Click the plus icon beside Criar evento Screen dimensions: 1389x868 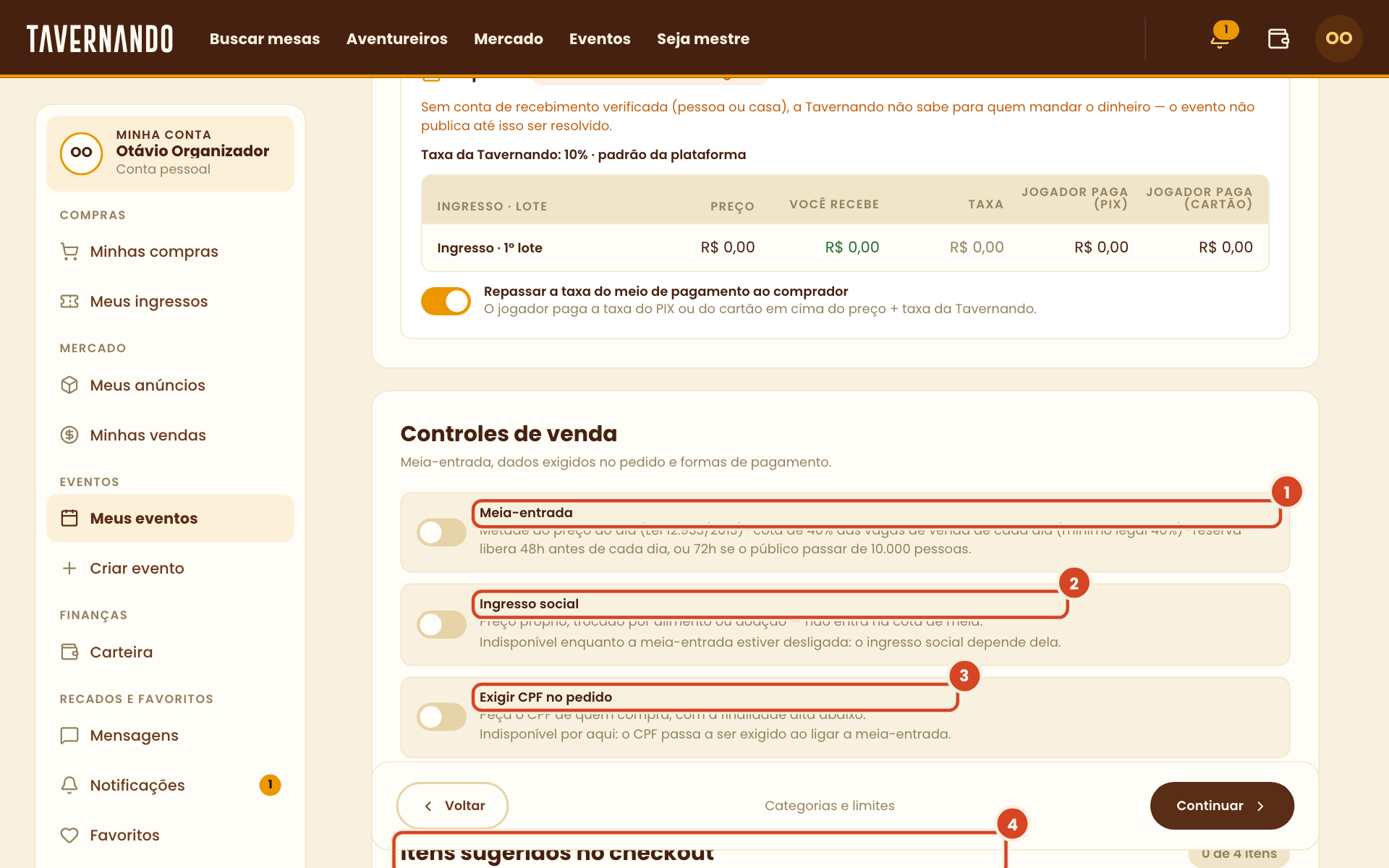click(69, 568)
